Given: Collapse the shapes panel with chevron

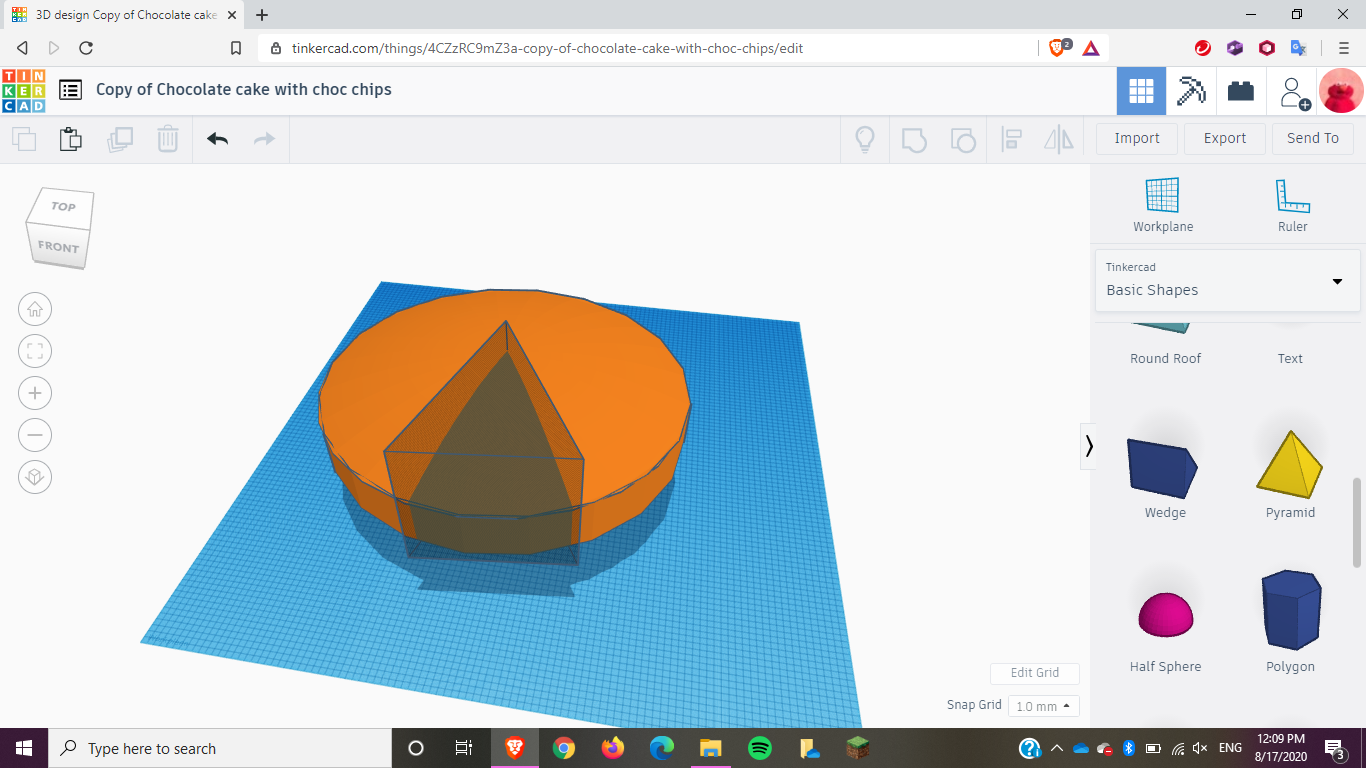Looking at the screenshot, I should tap(1089, 446).
